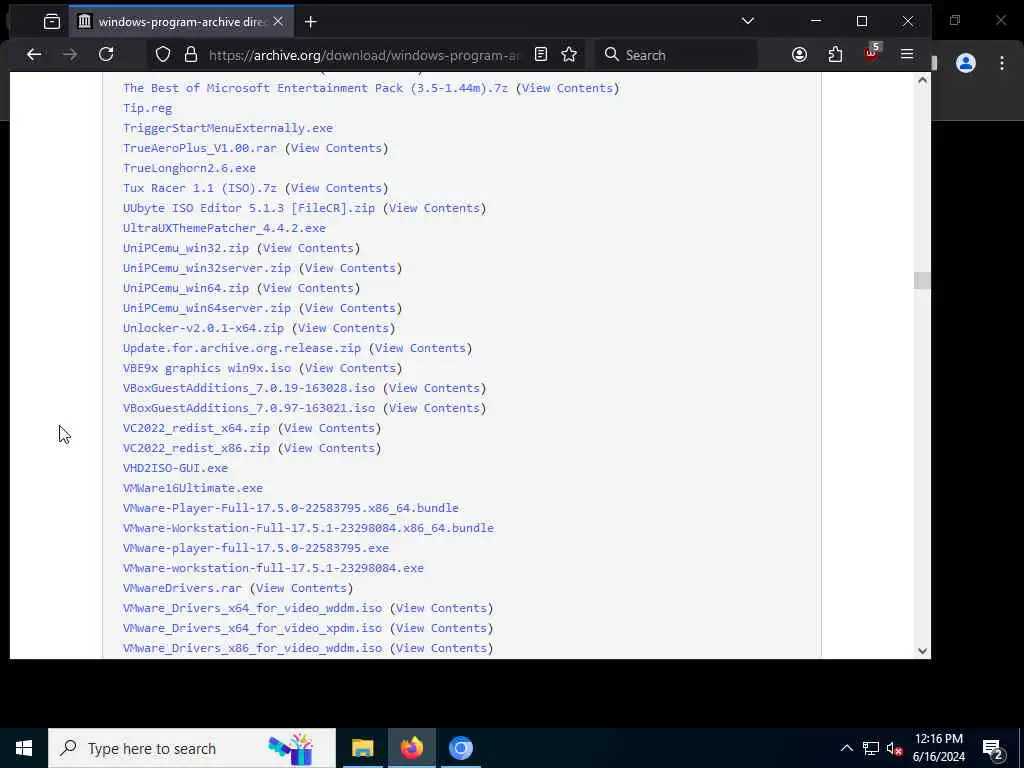Click the Firefox Search box
The width and height of the screenshot is (1024, 768).
coord(676,55)
